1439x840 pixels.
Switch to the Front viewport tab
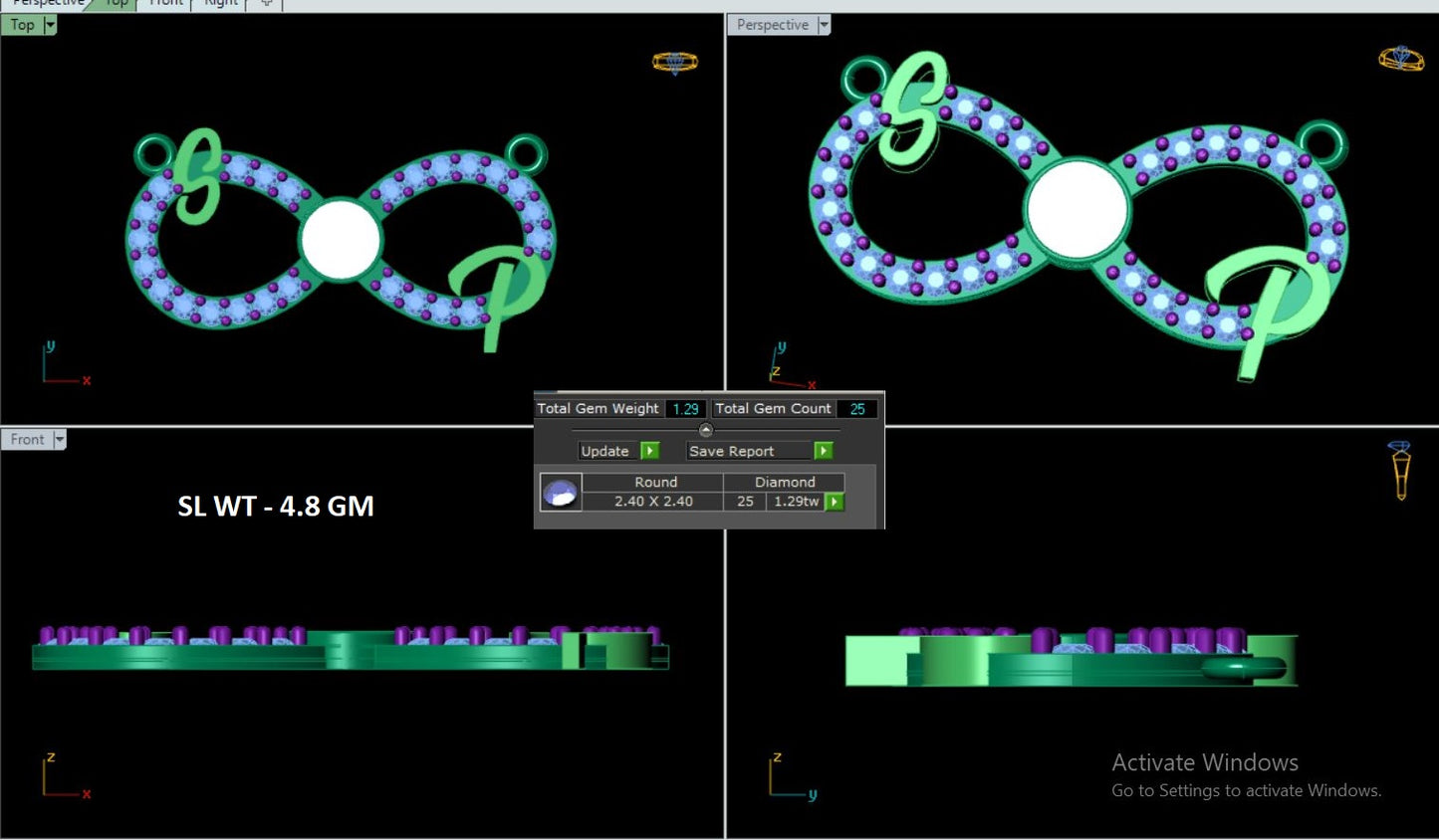tap(166, 3)
